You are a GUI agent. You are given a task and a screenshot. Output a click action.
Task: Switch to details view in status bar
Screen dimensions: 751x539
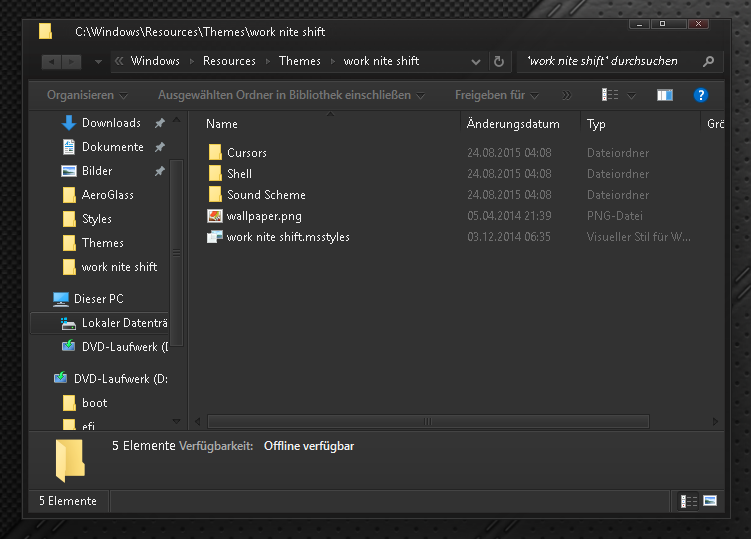pos(689,501)
